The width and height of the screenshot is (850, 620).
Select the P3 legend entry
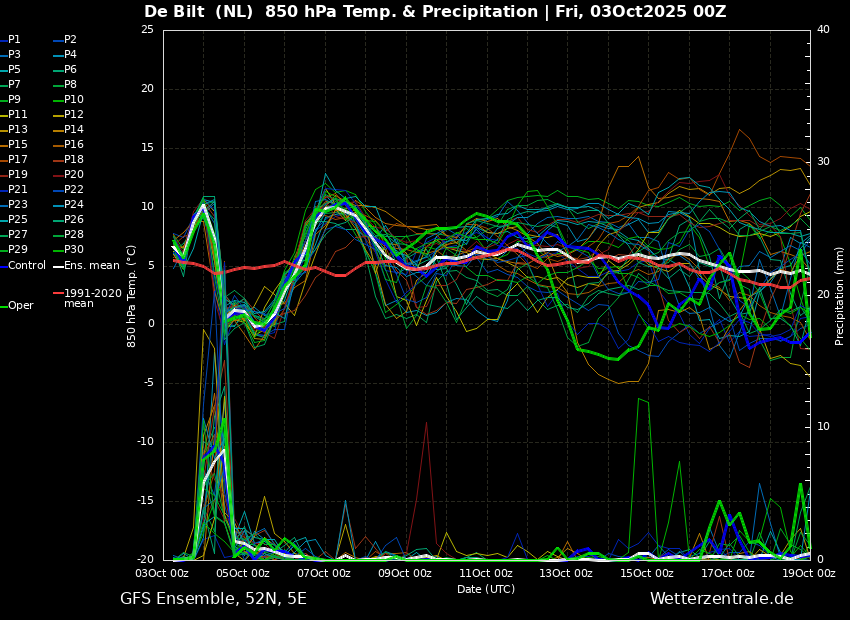10,54
